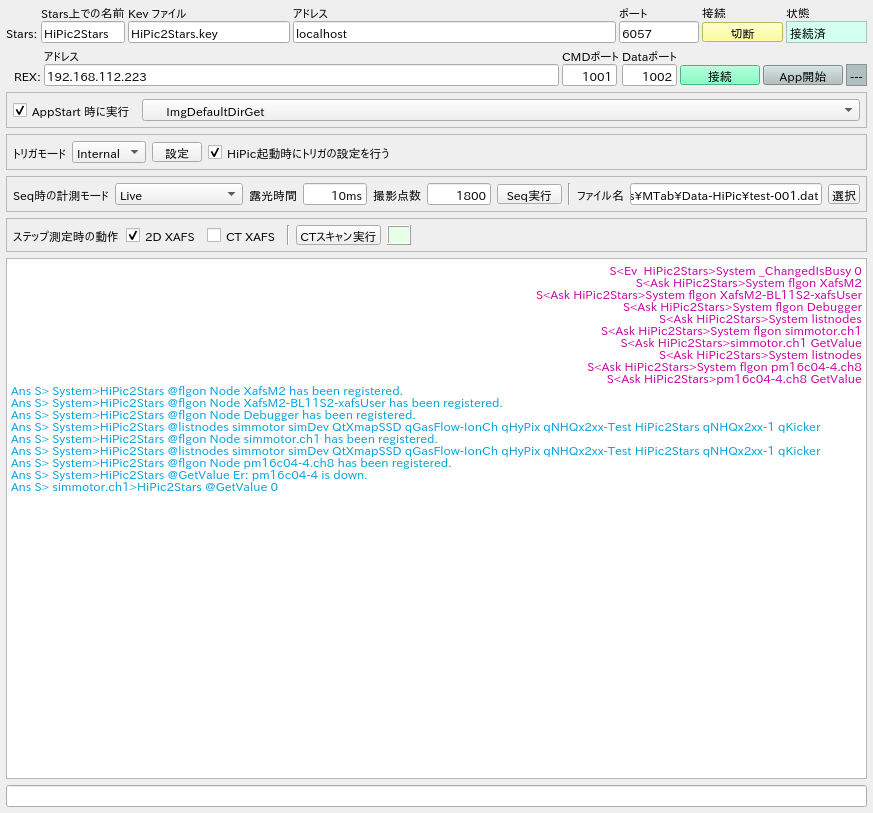Screen dimensions: 873x813
Task: Click the pale green CT status indicator
Action: pyautogui.click(x=399, y=236)
